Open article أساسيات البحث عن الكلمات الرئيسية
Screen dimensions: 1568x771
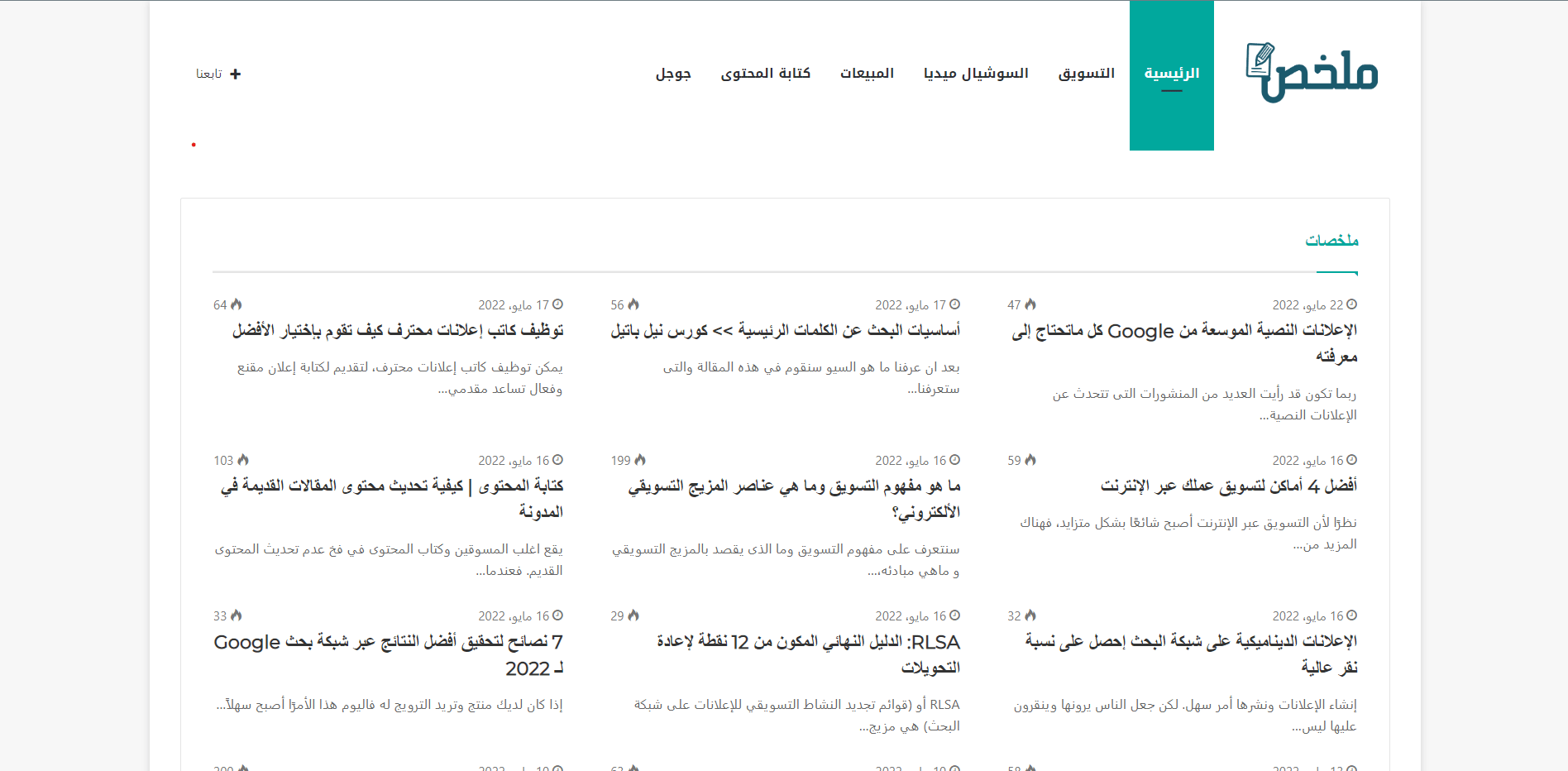tap(786, 330)
